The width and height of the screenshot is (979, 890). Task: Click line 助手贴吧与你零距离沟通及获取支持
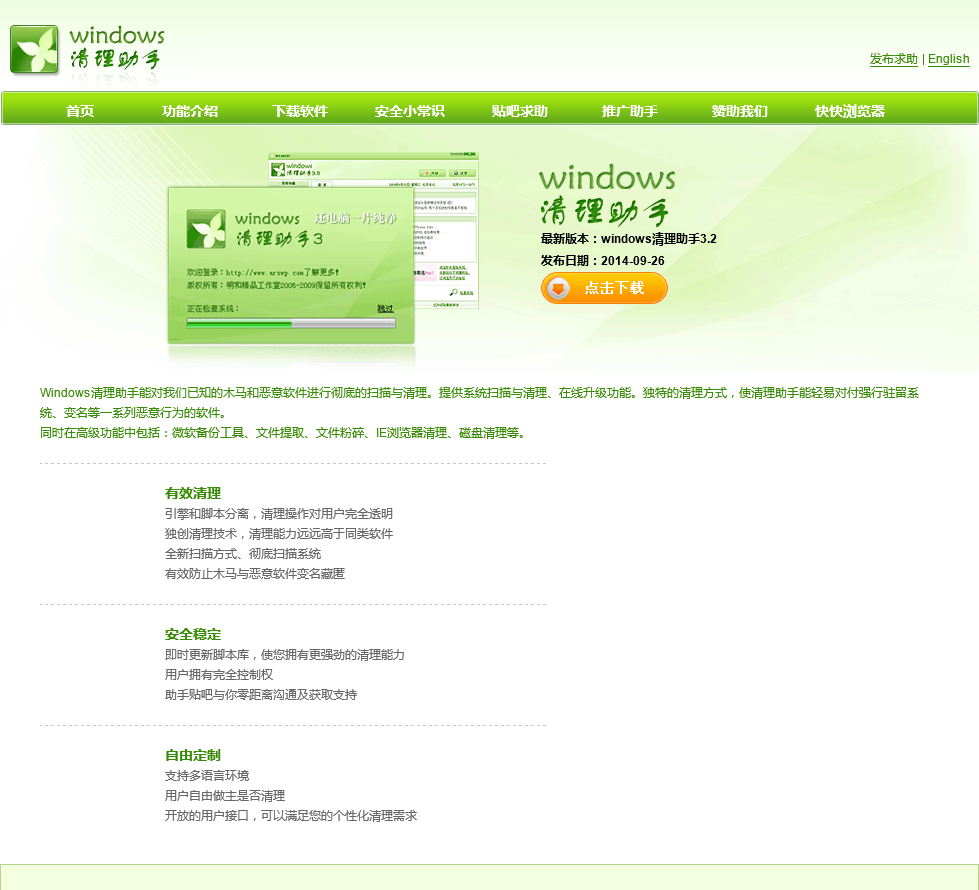pos(260,695)
